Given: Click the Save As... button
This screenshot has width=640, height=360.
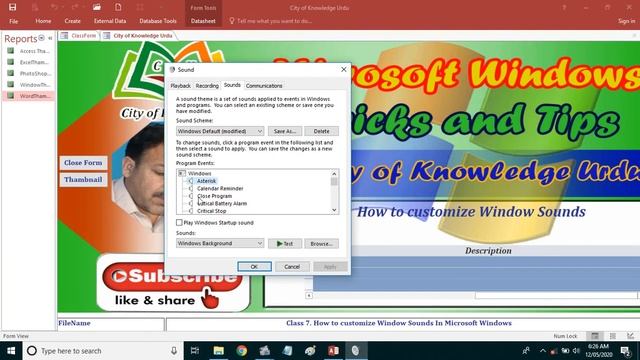Looking at the screenshot, I should coord(285,131).
